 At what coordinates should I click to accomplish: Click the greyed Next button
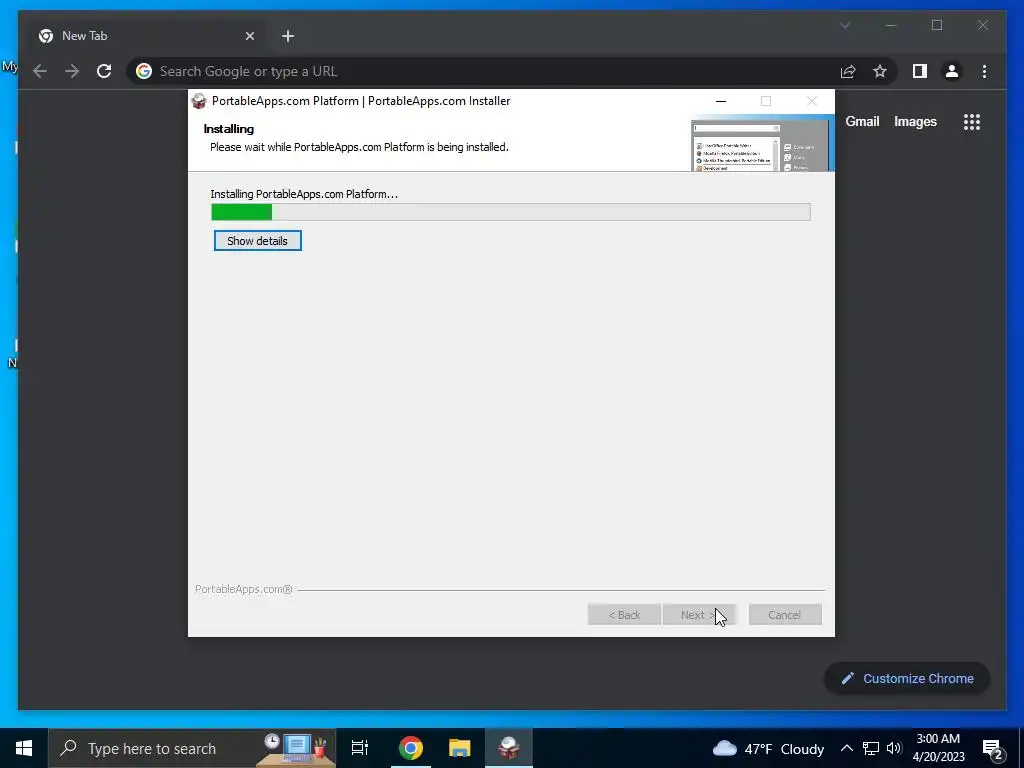[x=699, y=615]
